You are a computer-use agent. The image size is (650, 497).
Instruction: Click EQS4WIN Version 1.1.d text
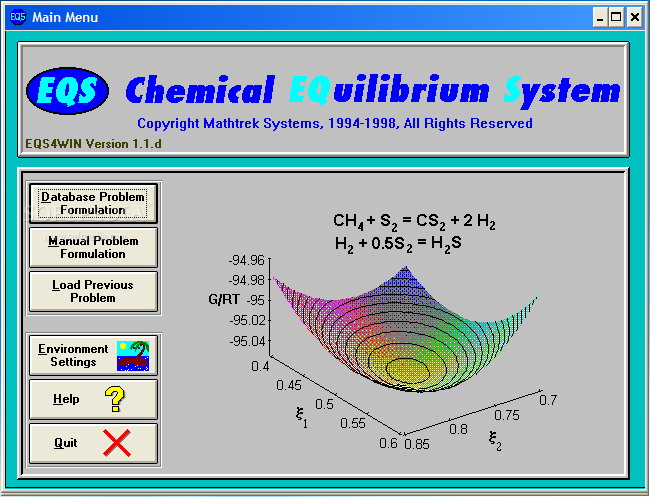click(93, 144)
